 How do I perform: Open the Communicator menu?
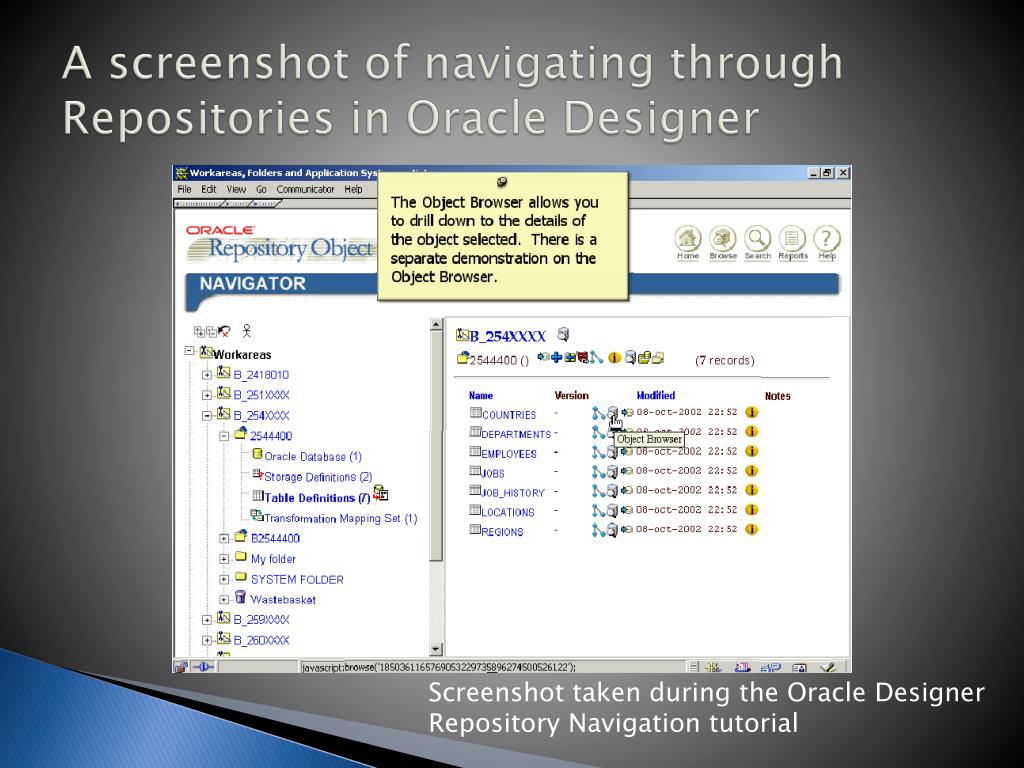(x=305, y=189)
